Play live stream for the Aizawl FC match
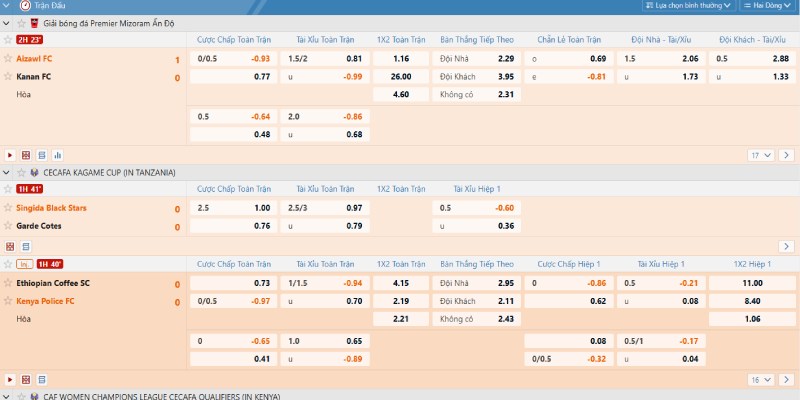This screenshot has height=400, width=800. (x=10, y=155)
